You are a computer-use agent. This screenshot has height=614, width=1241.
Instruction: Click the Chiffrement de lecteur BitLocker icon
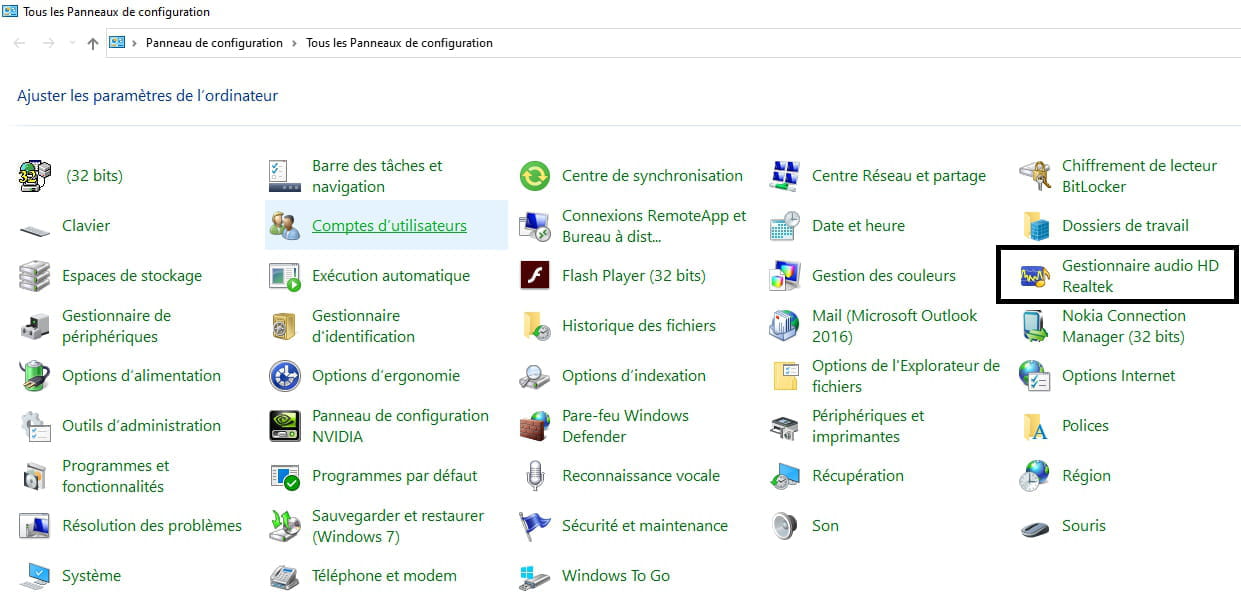[1035, 176]
